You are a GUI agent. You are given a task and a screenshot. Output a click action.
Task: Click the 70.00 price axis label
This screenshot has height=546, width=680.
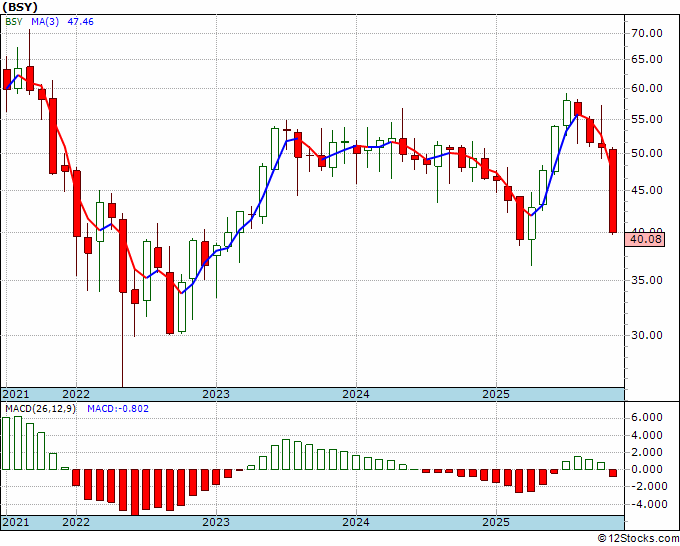click(x=647, y=33)
